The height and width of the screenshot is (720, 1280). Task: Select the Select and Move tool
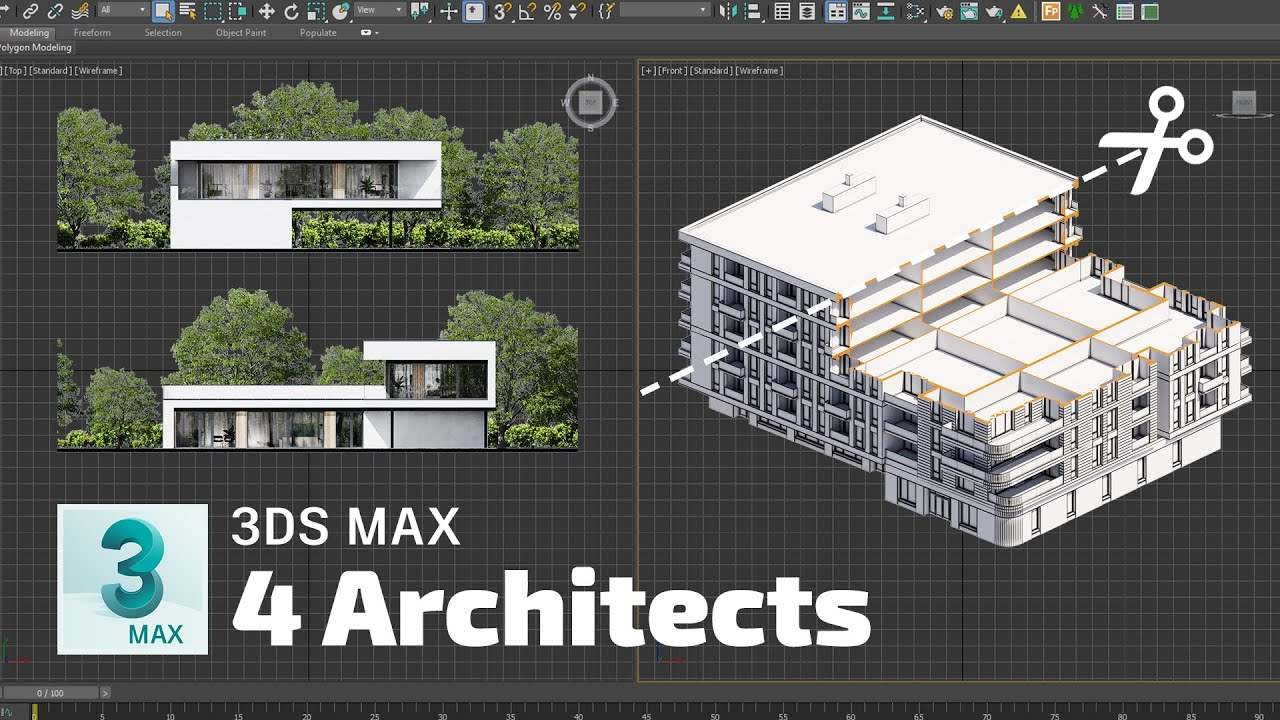click(265, 11)
